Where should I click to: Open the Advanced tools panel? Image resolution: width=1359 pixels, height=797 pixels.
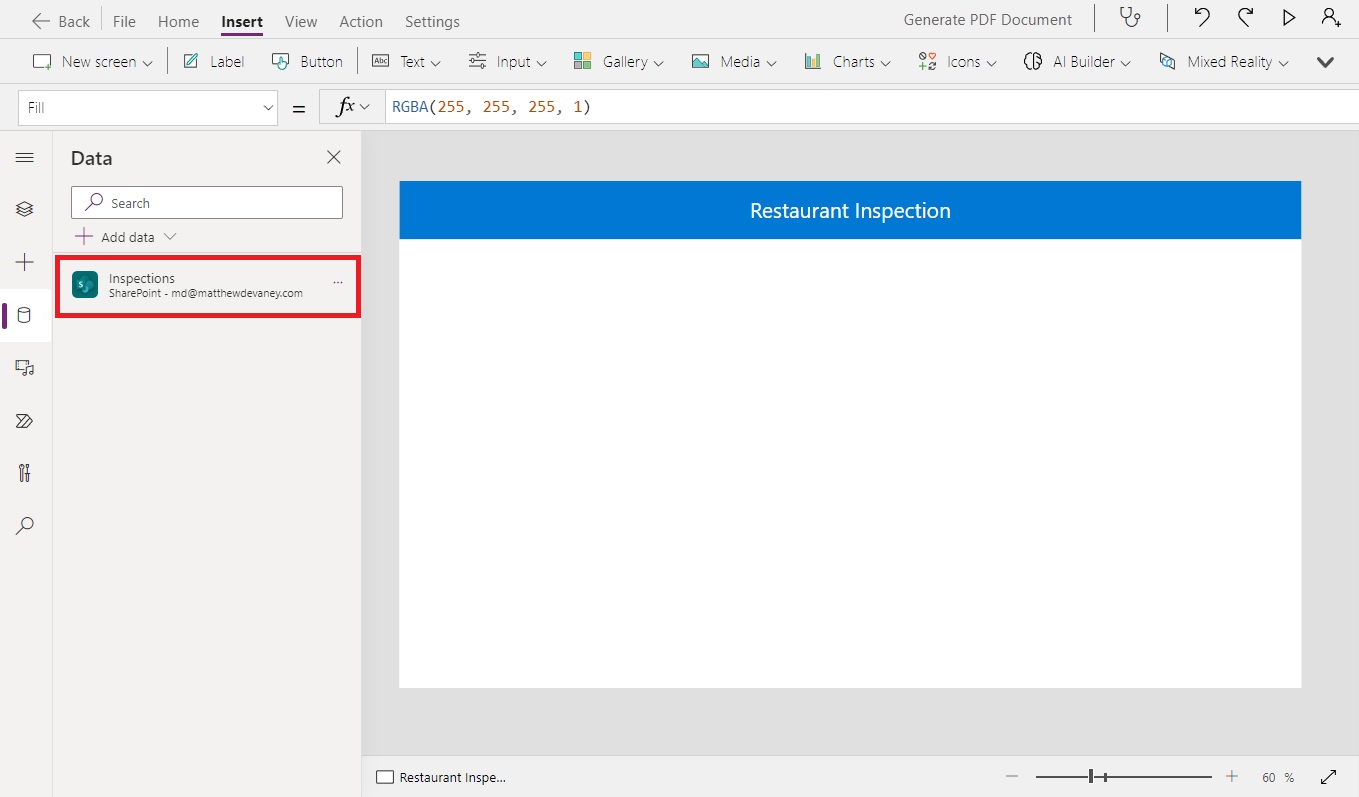(x=25, y=472)
